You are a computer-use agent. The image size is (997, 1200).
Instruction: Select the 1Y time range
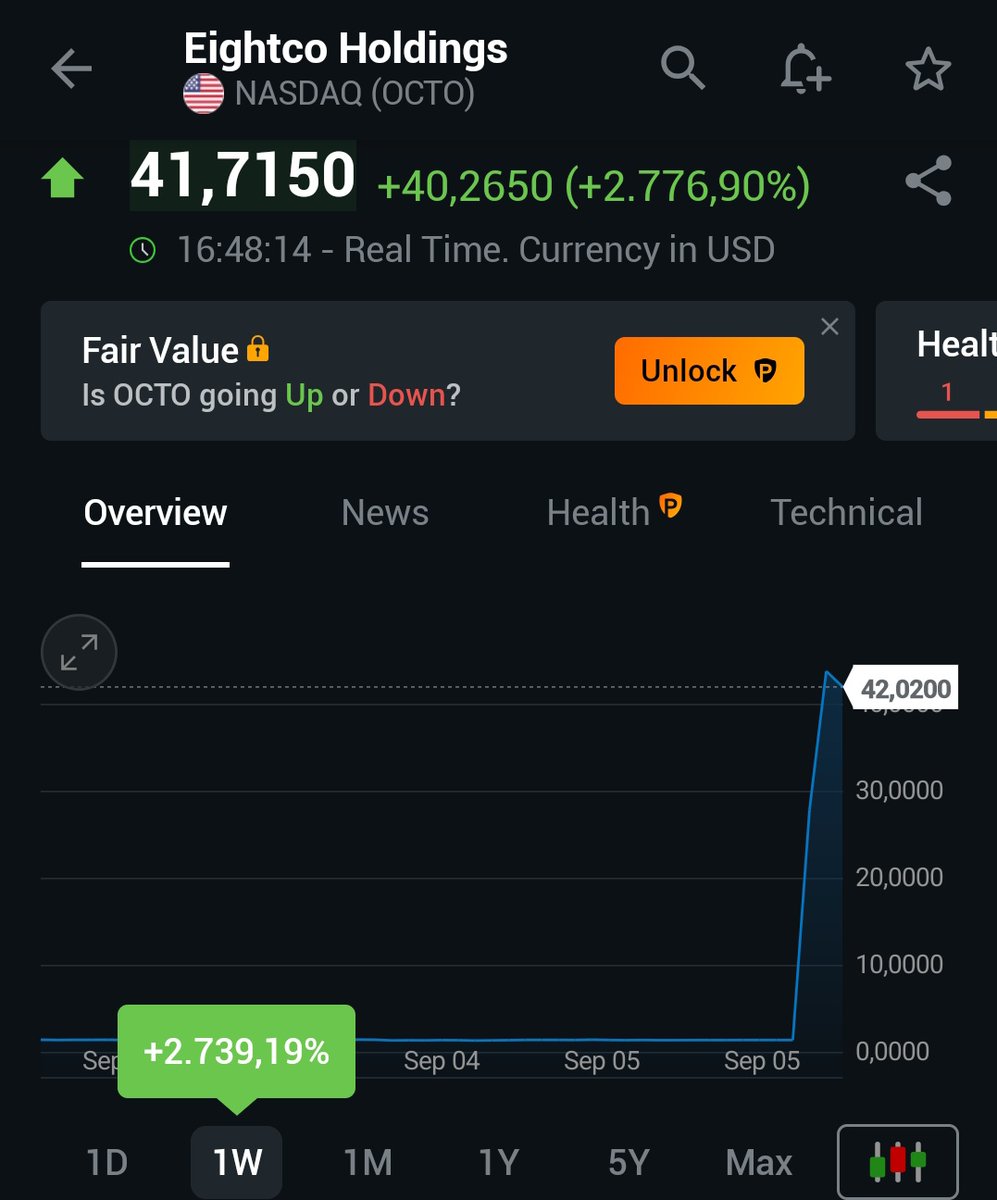(498, 1163)
